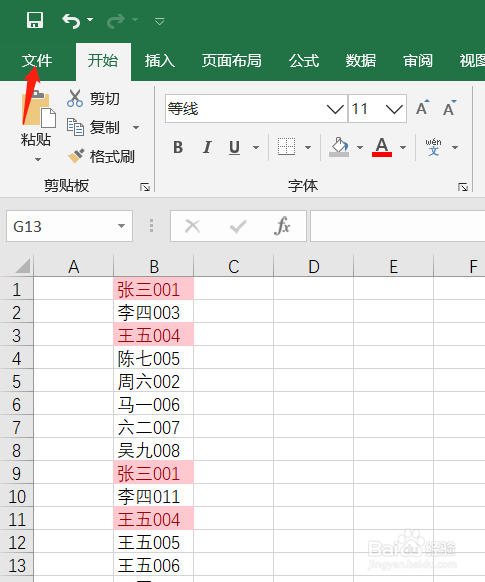This screenshot has height=582, width=485.
Task: Click the 剪切 scissors button
Action: (x=93, y=98)
